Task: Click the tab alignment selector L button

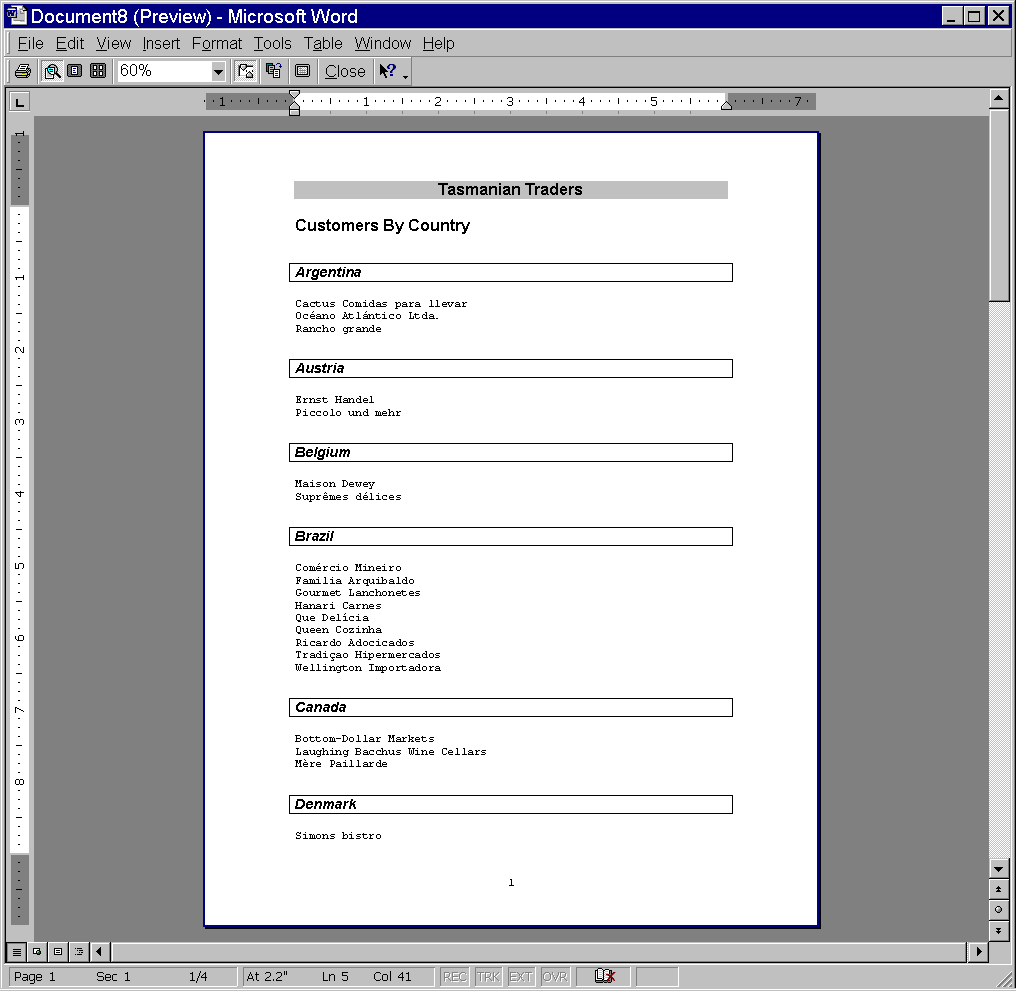Action: tap(19, 102)
